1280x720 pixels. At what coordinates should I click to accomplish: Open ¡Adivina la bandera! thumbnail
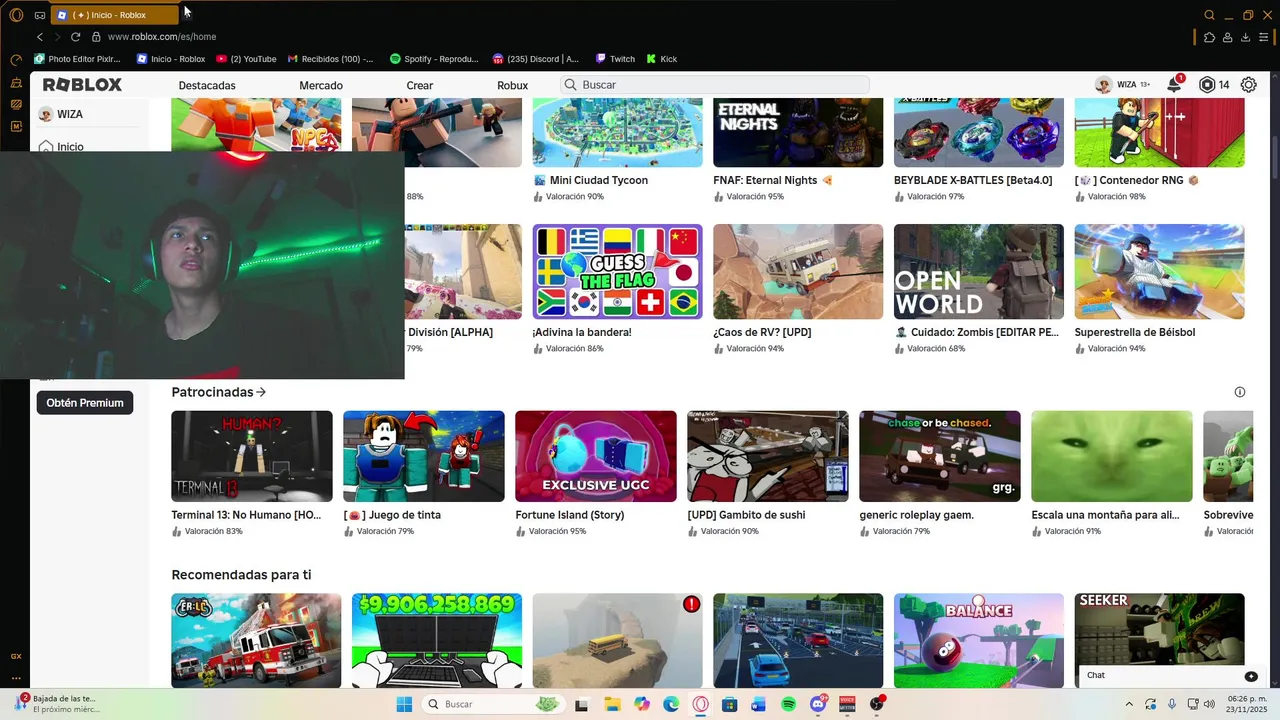pos(618,272)
